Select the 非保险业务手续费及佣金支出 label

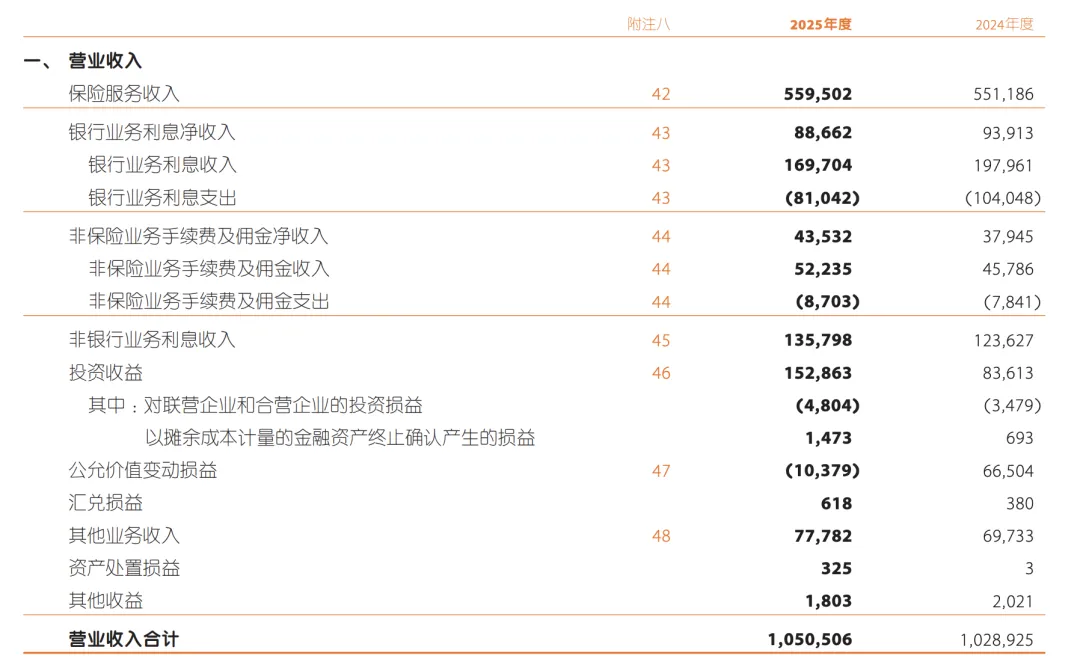(209, 301)
